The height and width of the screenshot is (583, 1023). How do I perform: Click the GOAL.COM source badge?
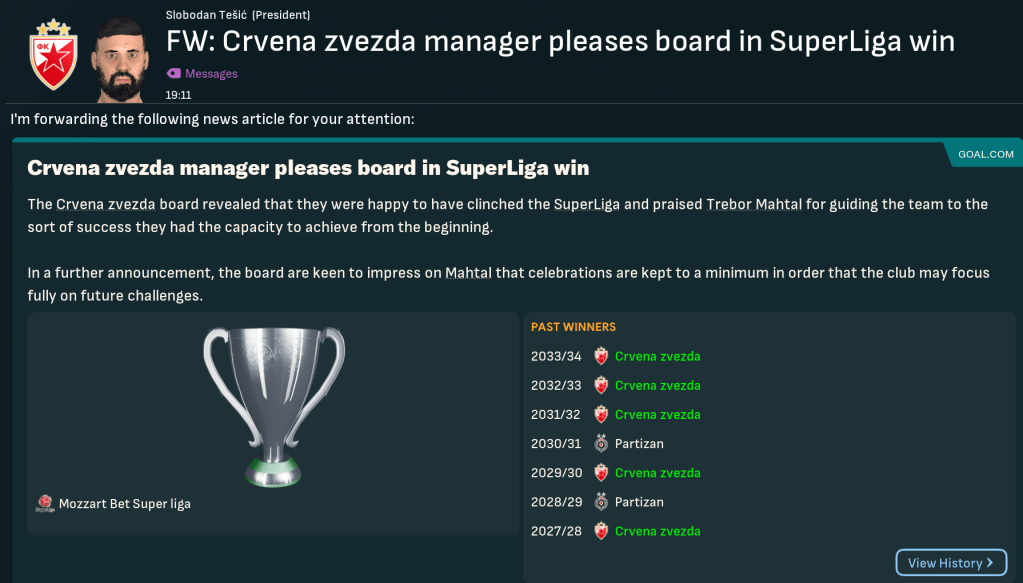(985, 154)
